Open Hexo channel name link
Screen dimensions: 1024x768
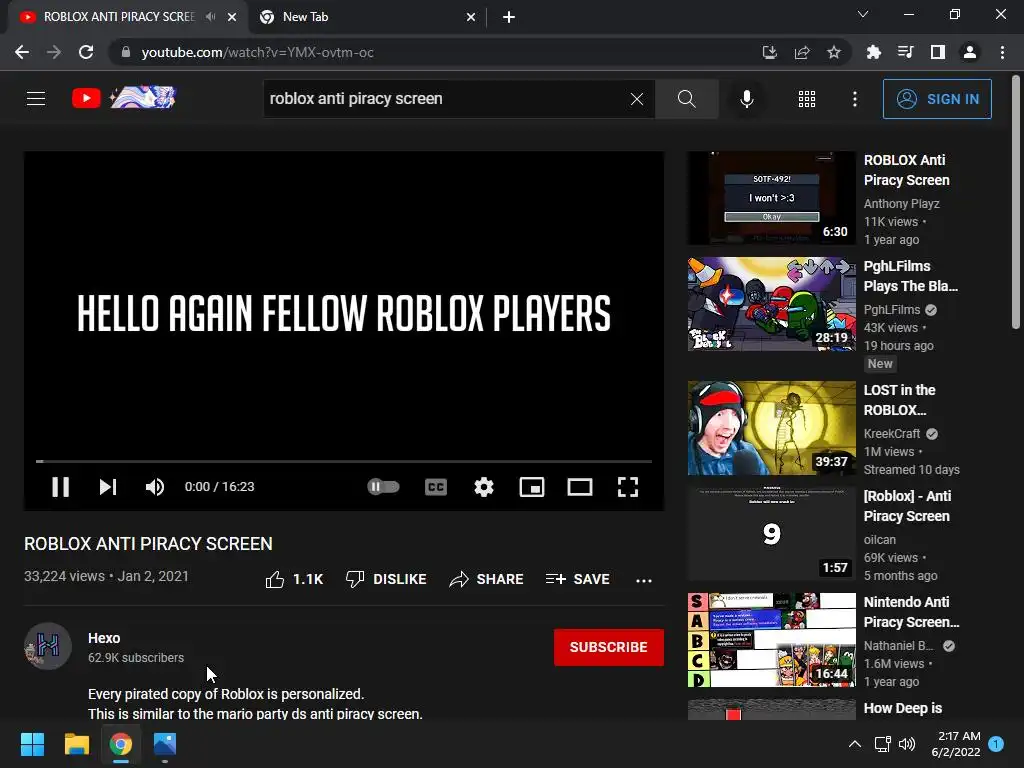pos(104,638)
